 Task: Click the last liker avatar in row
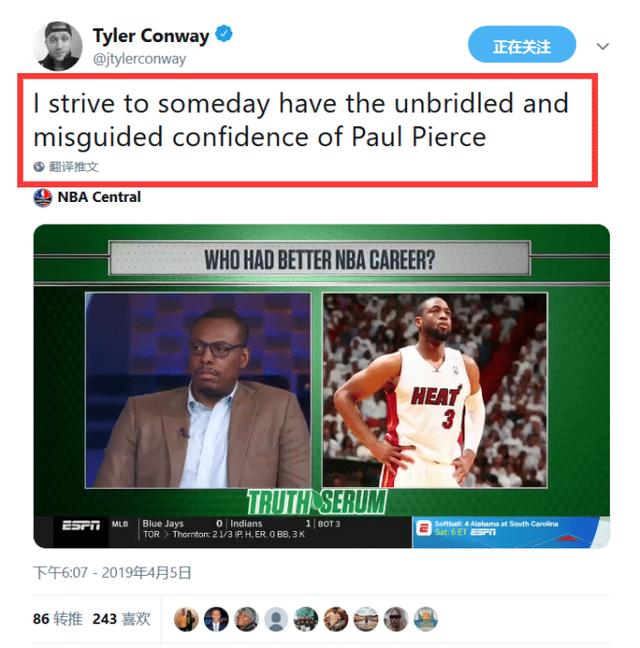coord(426,619)
